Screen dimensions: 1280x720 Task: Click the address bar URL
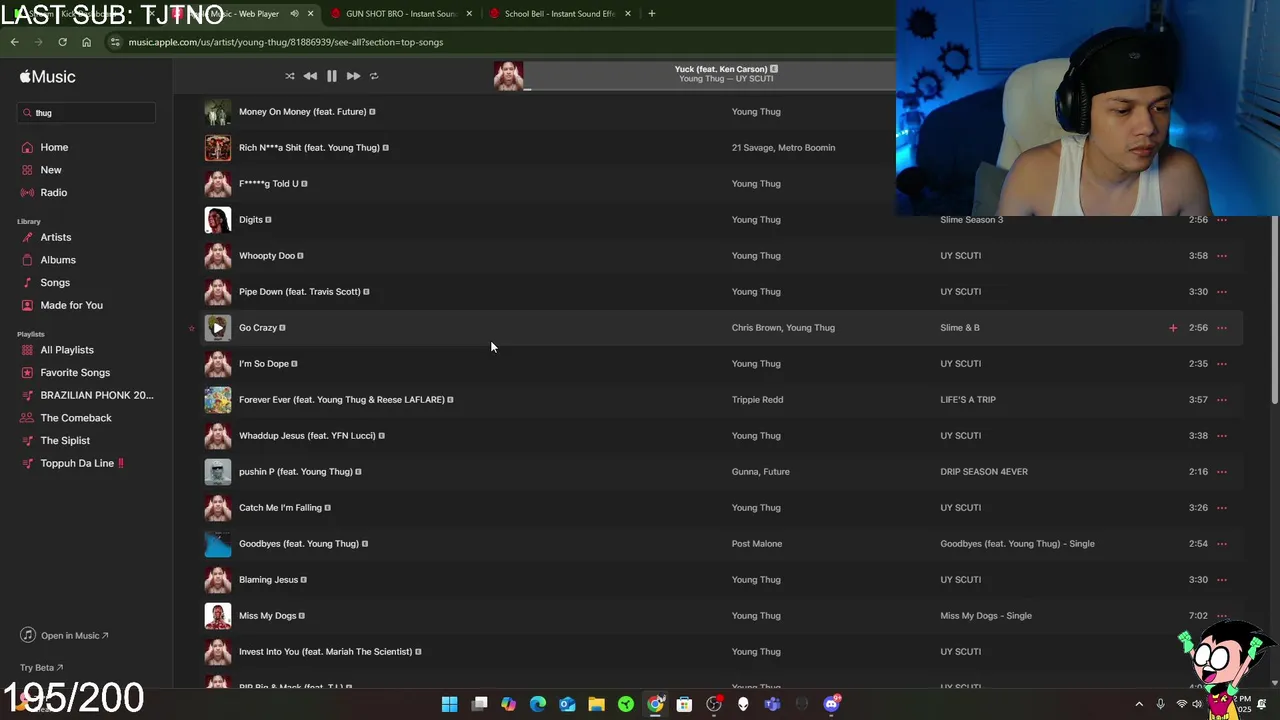point(286,42)
